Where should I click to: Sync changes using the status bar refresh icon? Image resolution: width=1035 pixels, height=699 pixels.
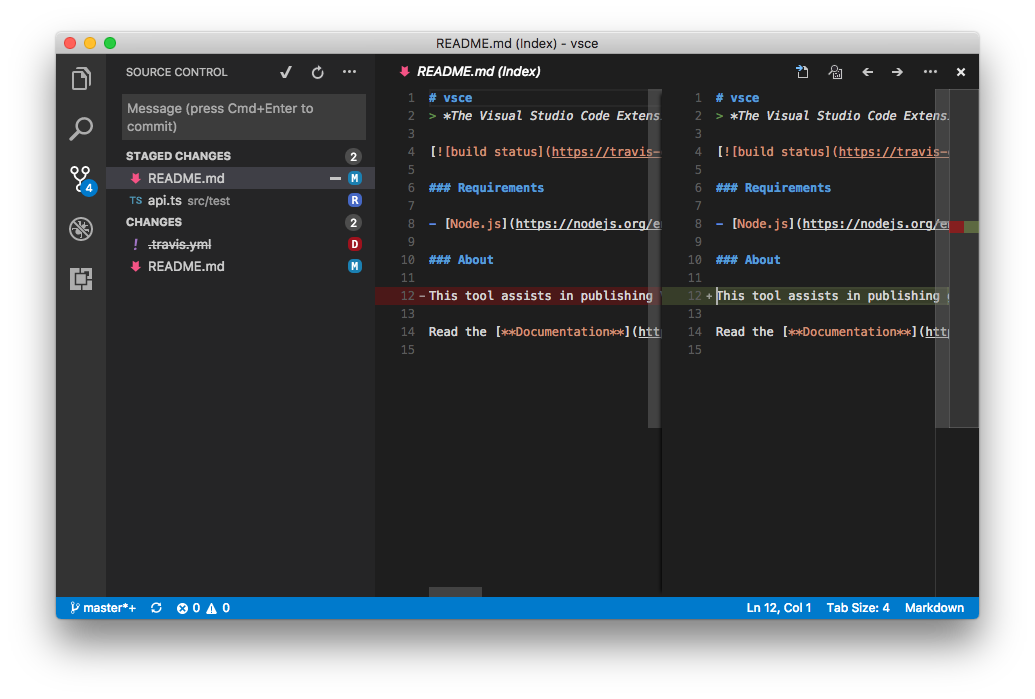coord(156,607)
